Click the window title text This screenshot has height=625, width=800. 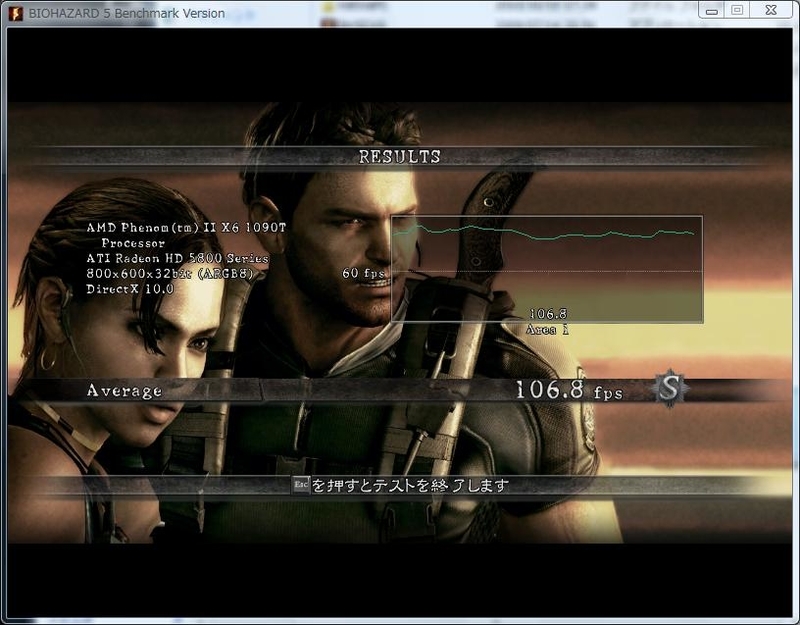pos(127,13)
